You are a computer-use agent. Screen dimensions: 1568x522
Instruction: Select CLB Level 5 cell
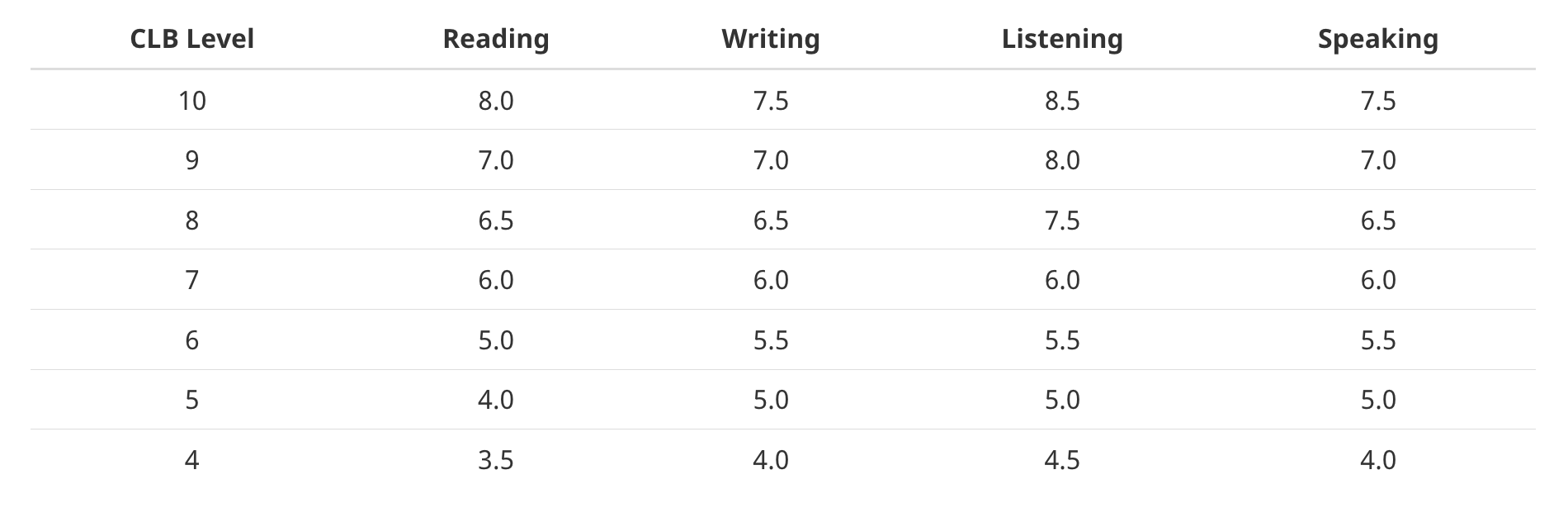pyautogui.click(x=191, y=400)
